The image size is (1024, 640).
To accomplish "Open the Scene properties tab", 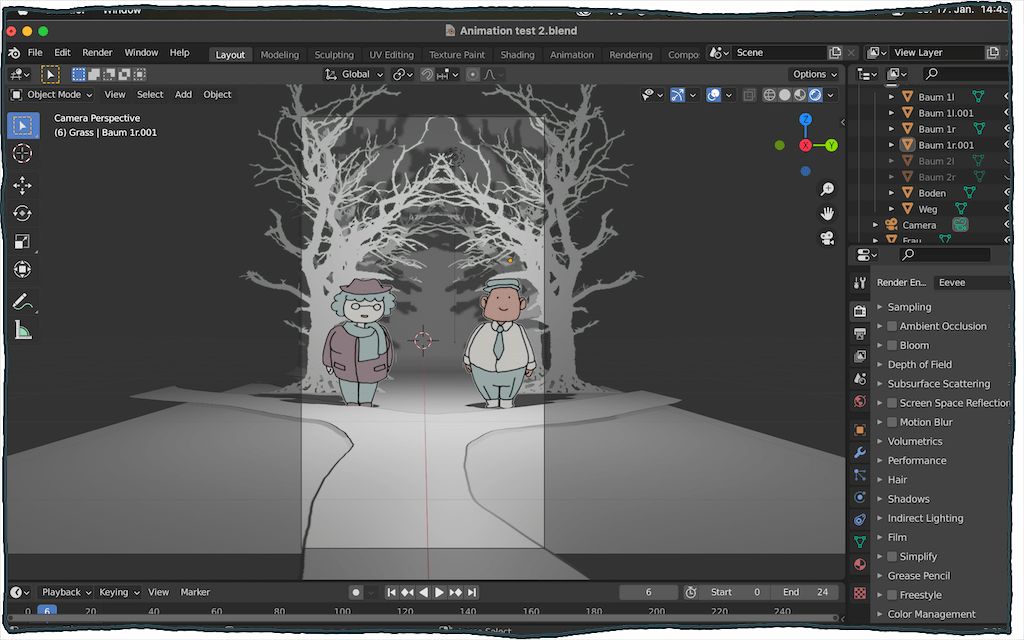I will (860, 379).
